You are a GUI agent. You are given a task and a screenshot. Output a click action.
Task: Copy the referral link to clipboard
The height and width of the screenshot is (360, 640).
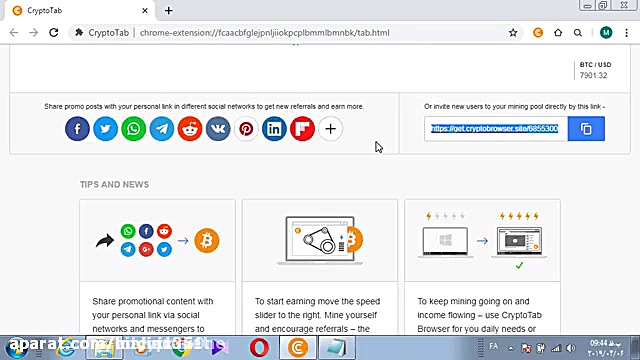pyautogui.click(x=586, y=129)
